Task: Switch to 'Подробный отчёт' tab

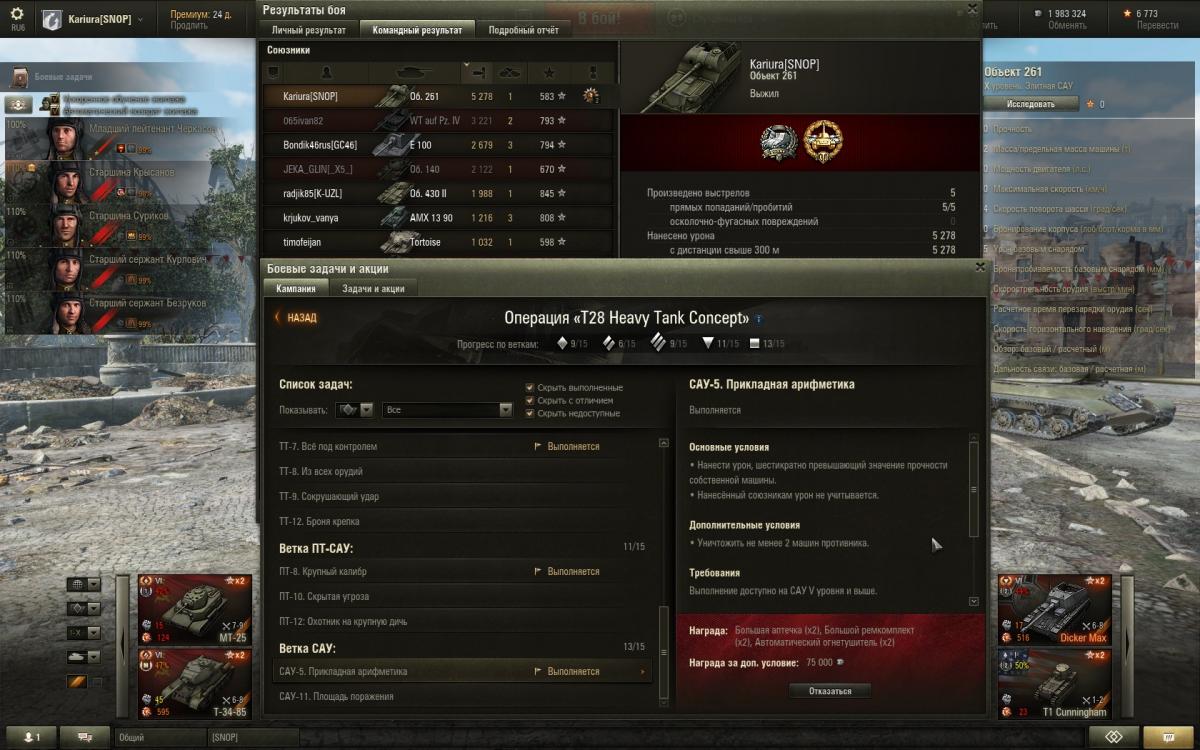Action: tap(524, 30)
